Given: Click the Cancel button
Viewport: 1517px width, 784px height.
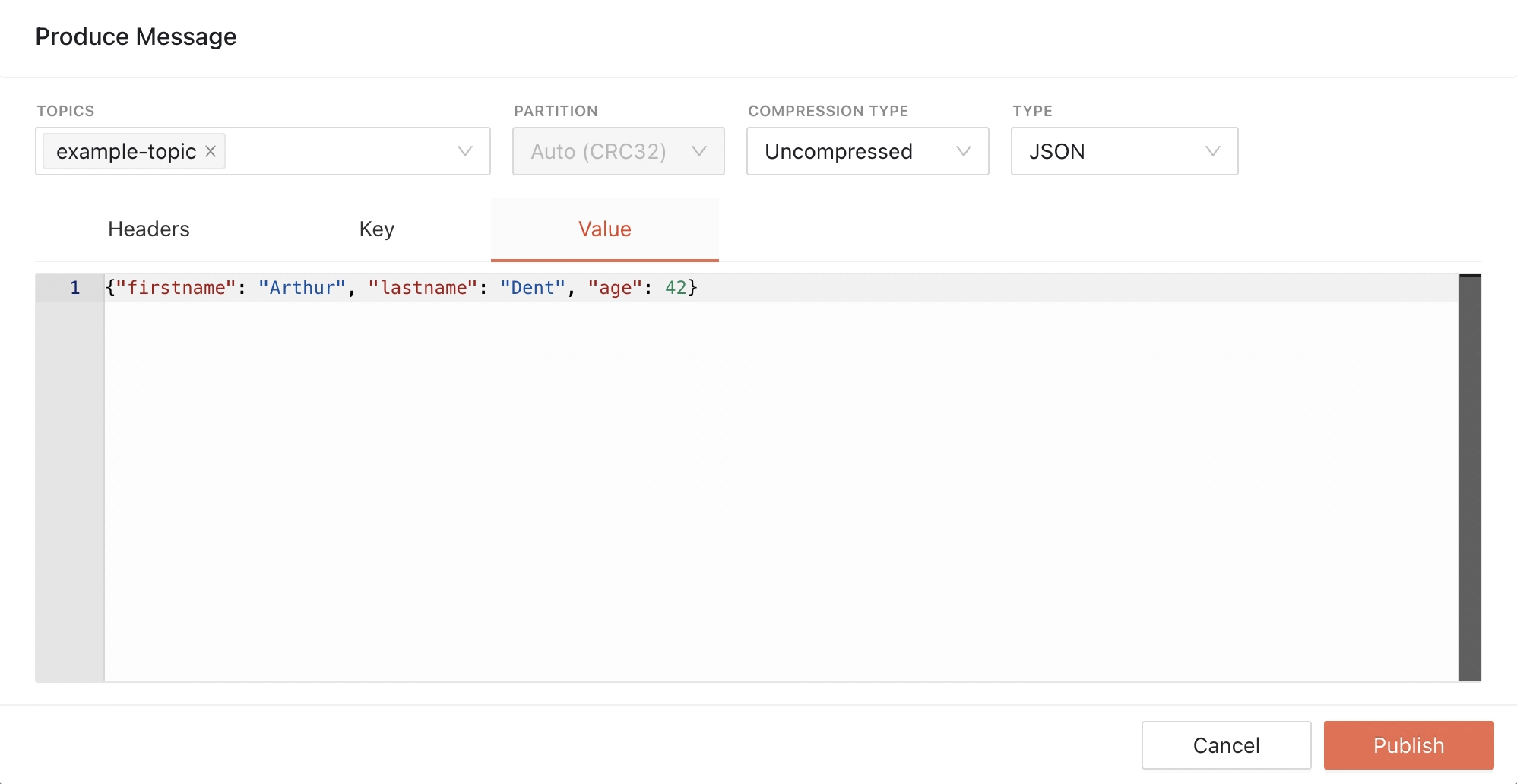Looking at the screenshot, I should 1226,745.
